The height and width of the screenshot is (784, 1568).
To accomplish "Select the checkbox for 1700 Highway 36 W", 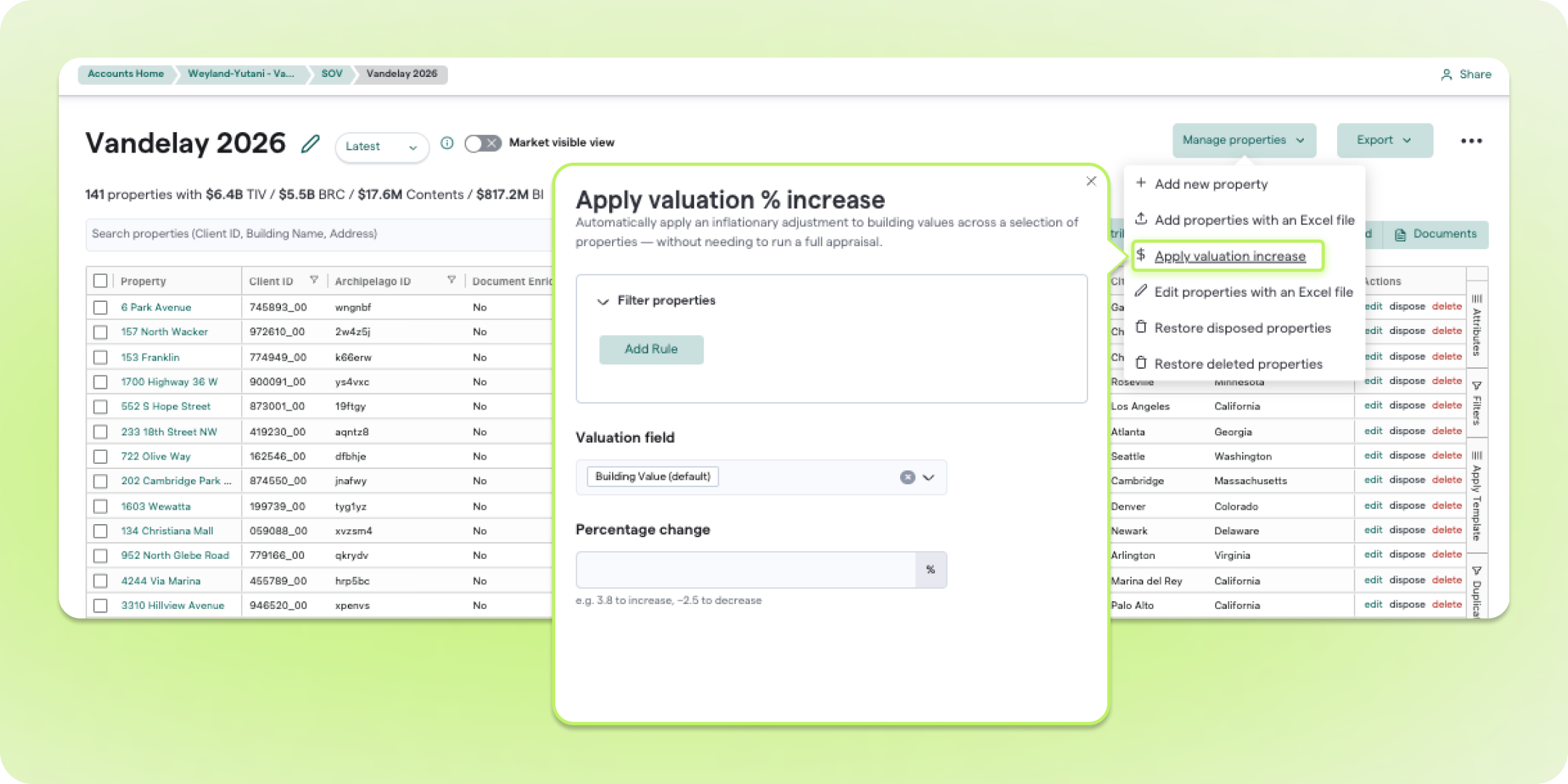I will [100, 383].
